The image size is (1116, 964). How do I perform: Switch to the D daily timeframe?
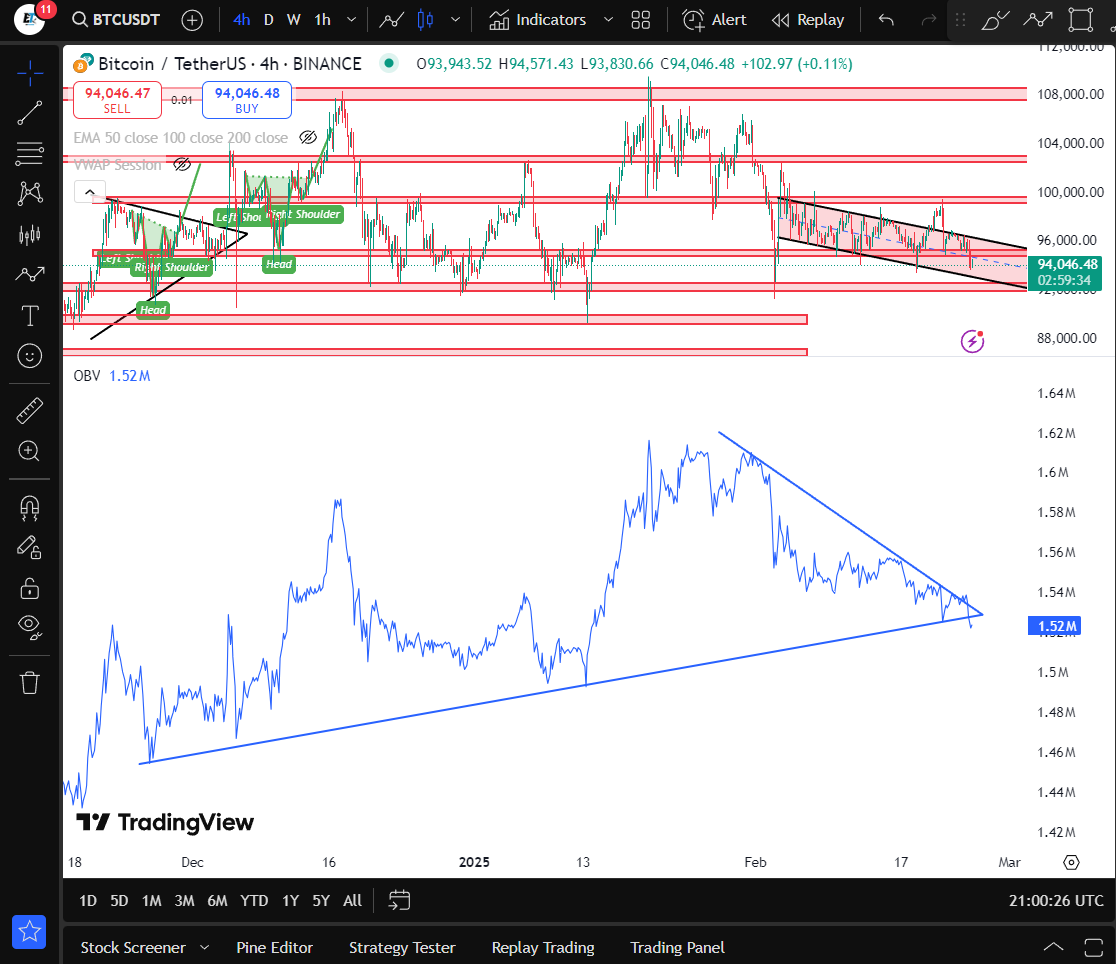268,20
